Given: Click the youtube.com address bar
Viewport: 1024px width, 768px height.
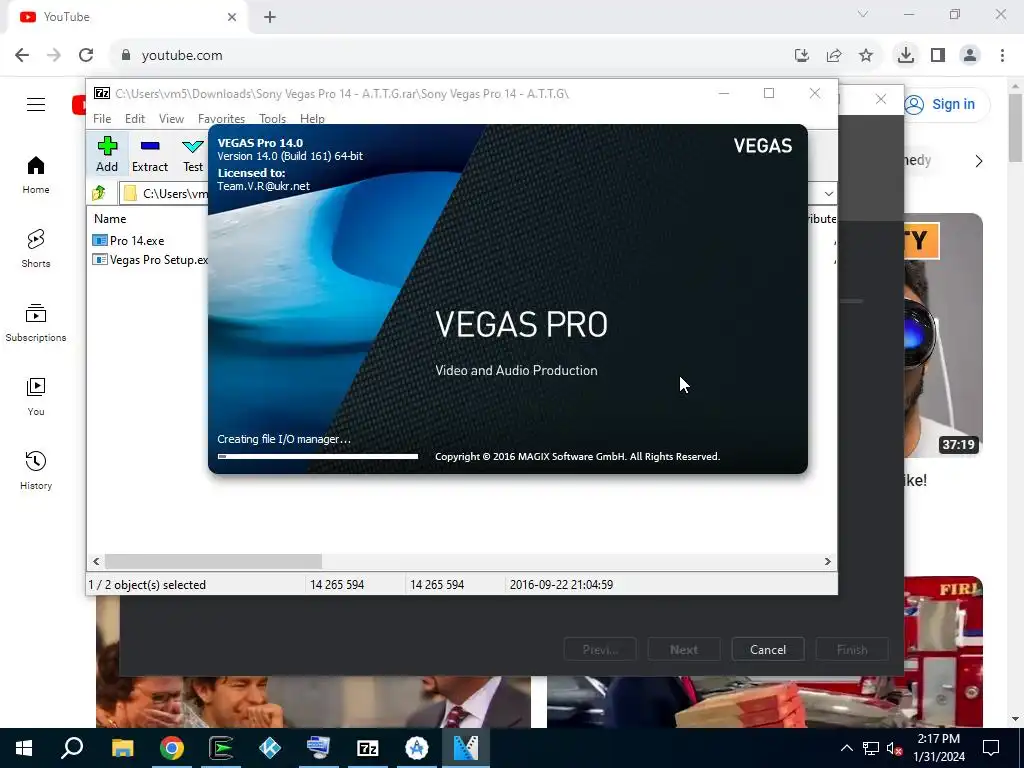Looking at the screenshot, I should [x=451, y=56].
